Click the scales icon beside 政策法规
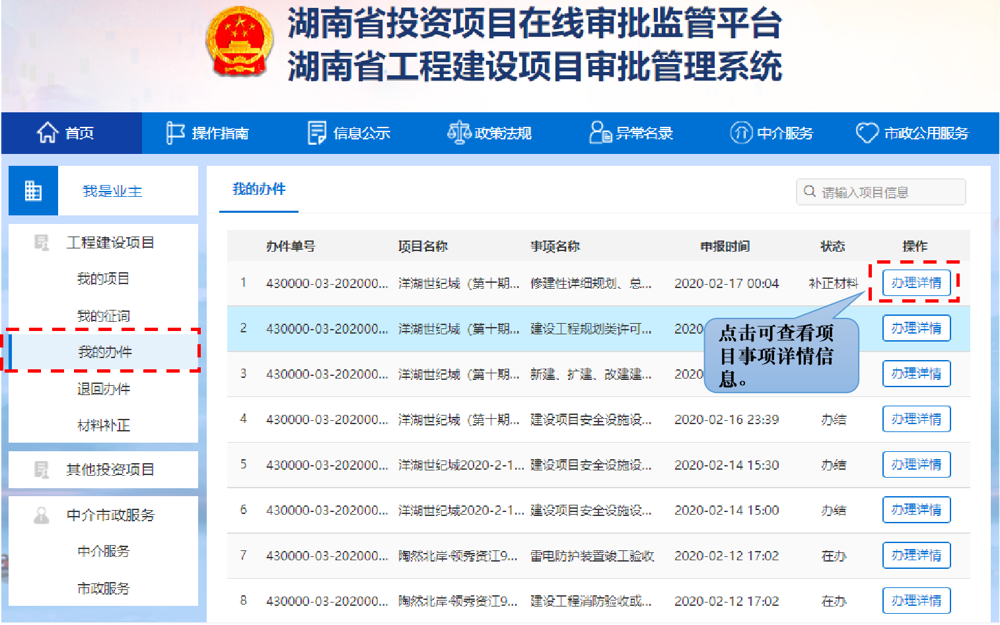Image resolution: width=1000 pixels, height=625 pixels. 459,132
